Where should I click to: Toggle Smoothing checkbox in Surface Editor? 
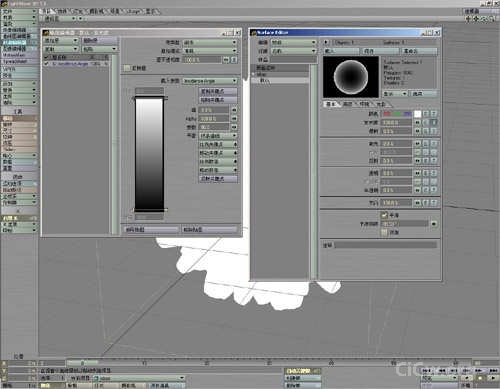[384, 215]
